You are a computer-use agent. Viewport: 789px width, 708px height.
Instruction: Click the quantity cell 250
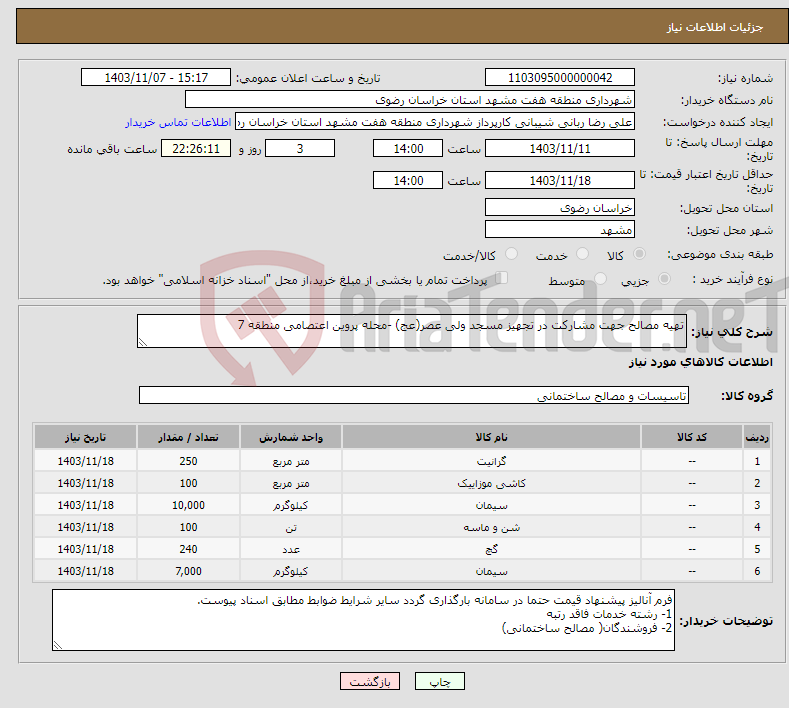point(188,461)
